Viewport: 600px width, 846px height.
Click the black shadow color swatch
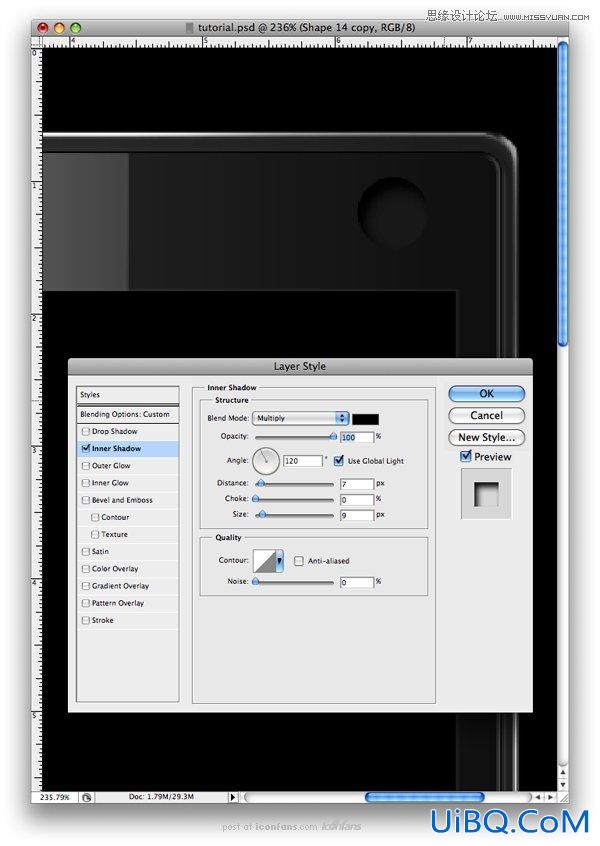365,419
